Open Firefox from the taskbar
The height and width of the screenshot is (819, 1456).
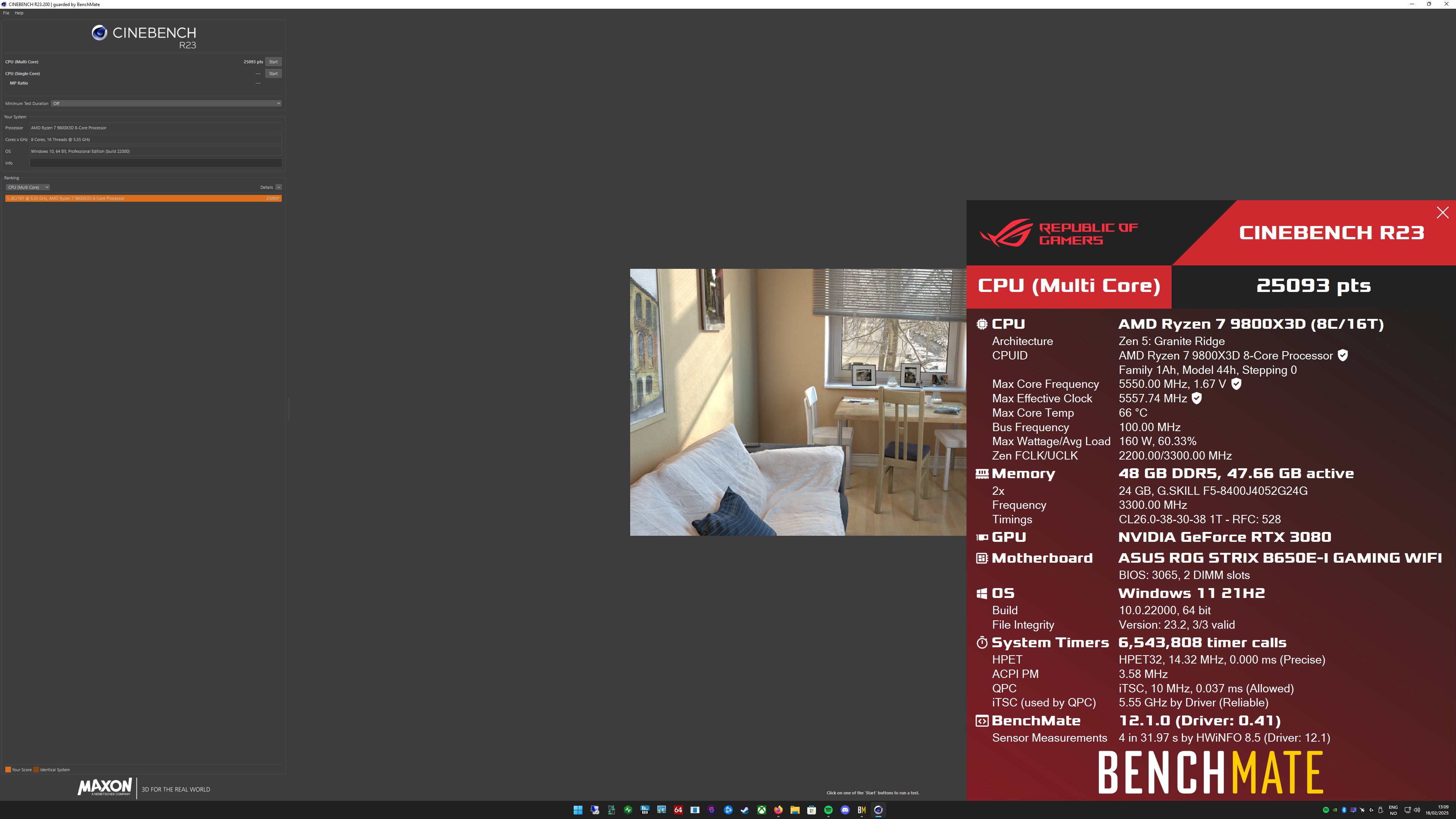(x=778, y=810)
